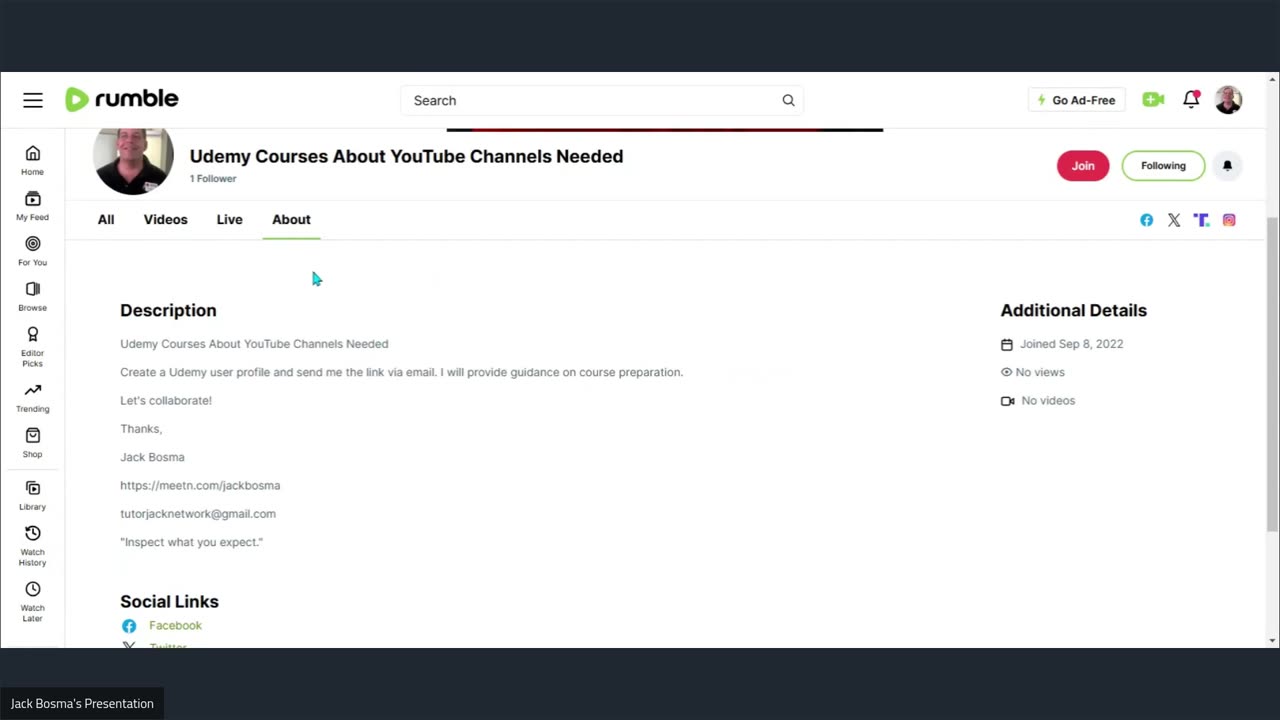Viewport: 1280px width, 720px height.
Task: Open Shop in sidebar
Action: (x=32, y=443)
